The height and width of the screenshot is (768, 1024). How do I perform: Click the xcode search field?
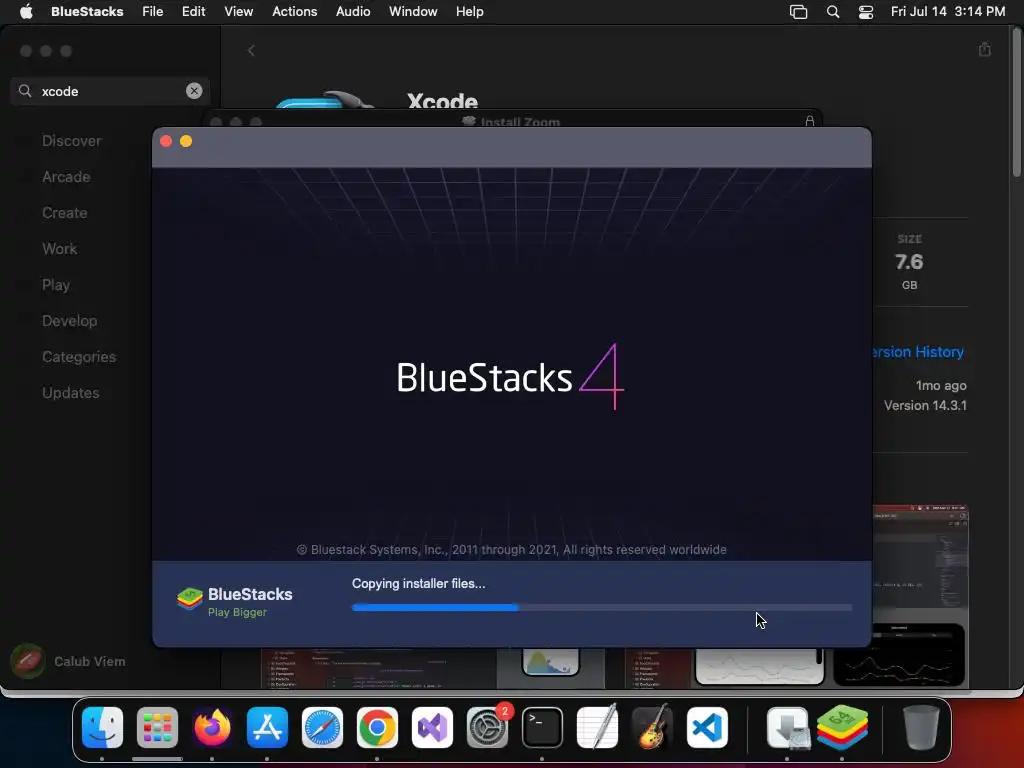click(110, 91)
